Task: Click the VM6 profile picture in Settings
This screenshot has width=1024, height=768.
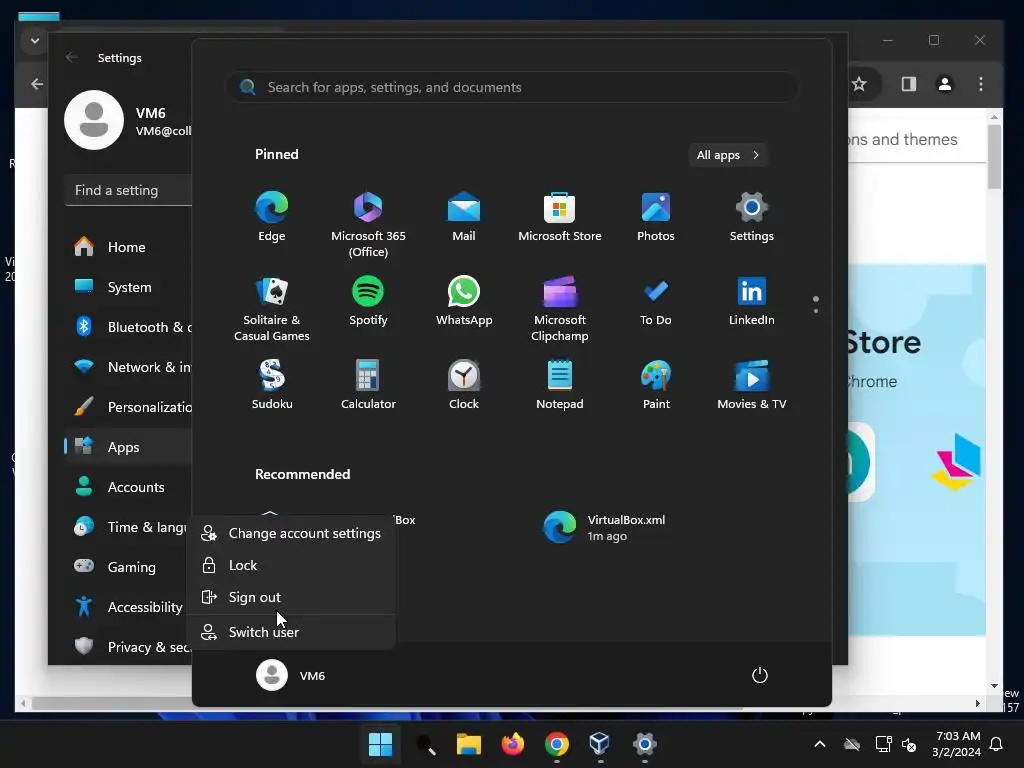Action: coord(94,120)
